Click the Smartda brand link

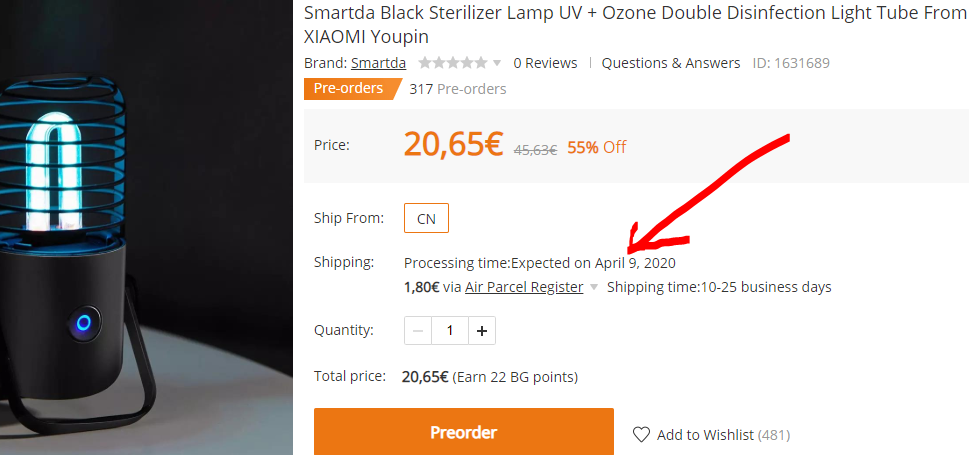point(378,63)
